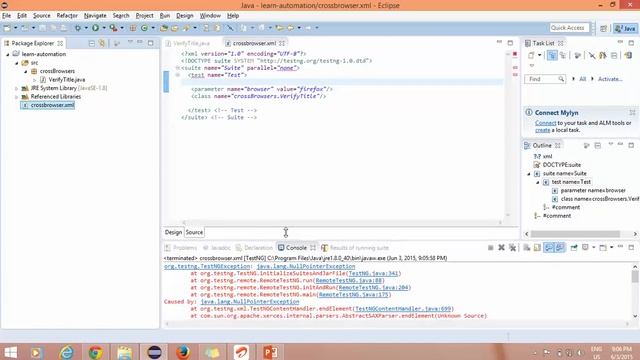
Task: Collapse the learn-automation project node
Action: pyautogui.click(x=8, y=54)
